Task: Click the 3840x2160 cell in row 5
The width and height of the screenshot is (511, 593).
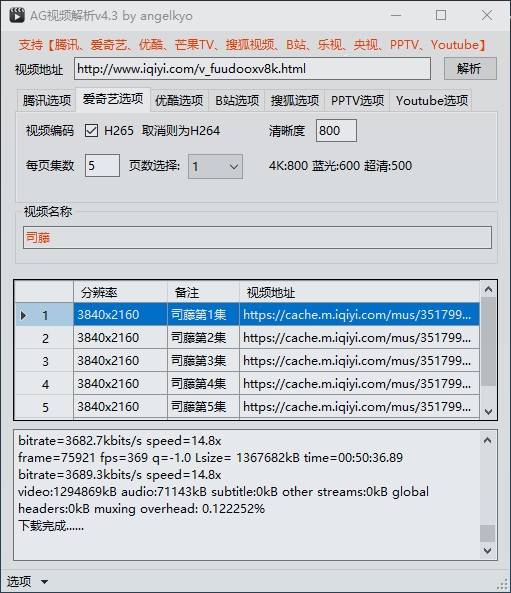Action: 120,407
